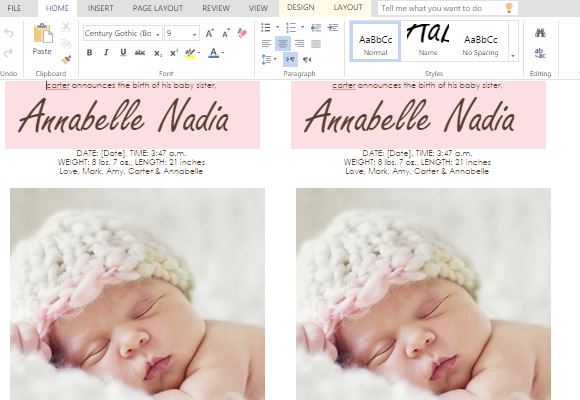580x400 pixels.
Task: Toggle Bold formatting
Action: tap(89, 53)
